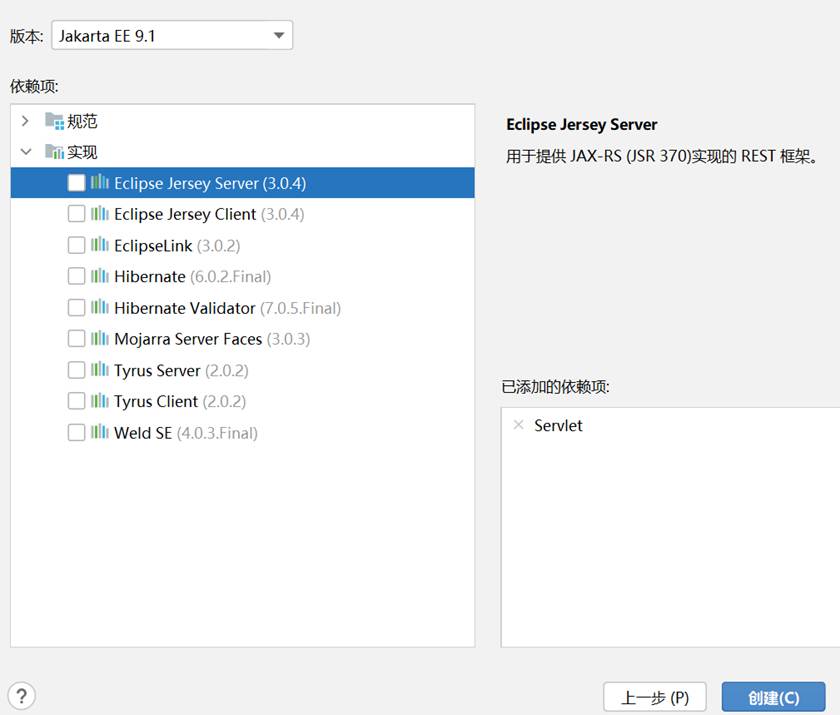Enable the Tyrus Server checkbox
This screenshot has height=715, width=840.
pyautogui.click(x=76, y=370)
